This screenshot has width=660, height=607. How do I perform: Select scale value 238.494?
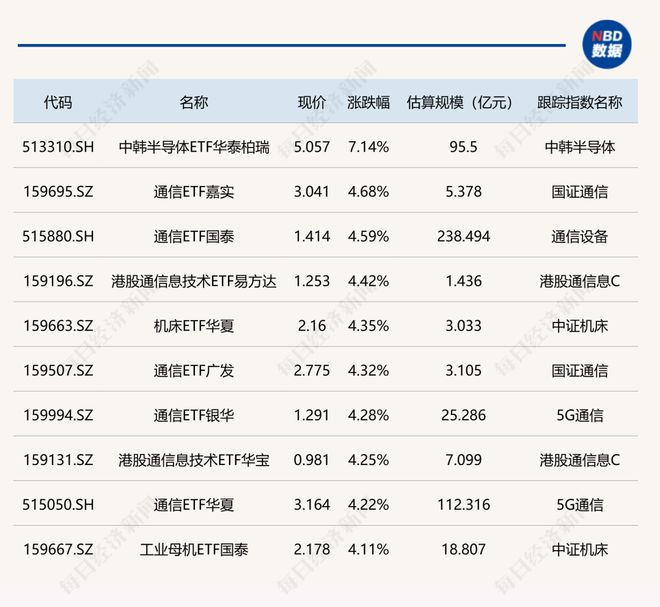tap(463, 237)
